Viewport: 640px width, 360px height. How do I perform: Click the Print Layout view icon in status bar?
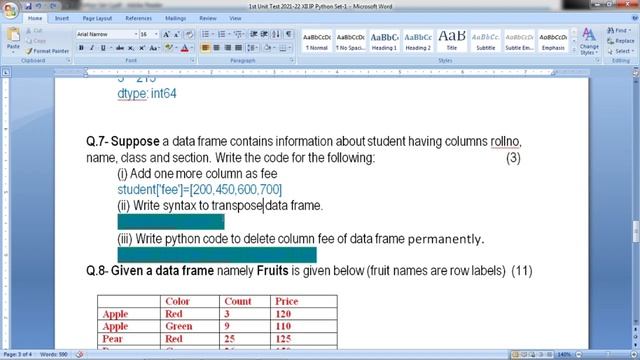tap(515, 355)
